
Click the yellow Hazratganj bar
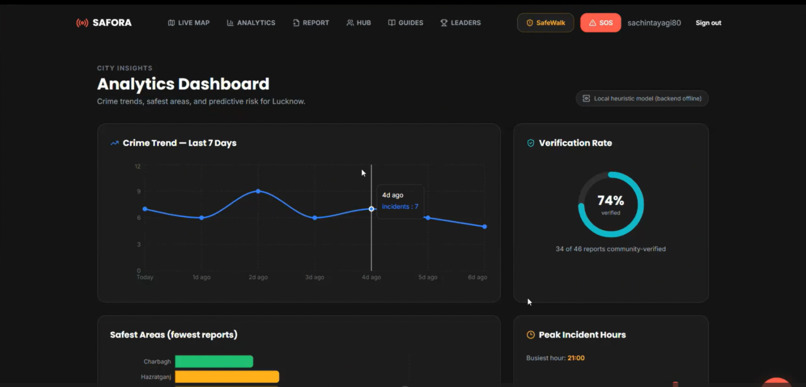click(227, 377)
